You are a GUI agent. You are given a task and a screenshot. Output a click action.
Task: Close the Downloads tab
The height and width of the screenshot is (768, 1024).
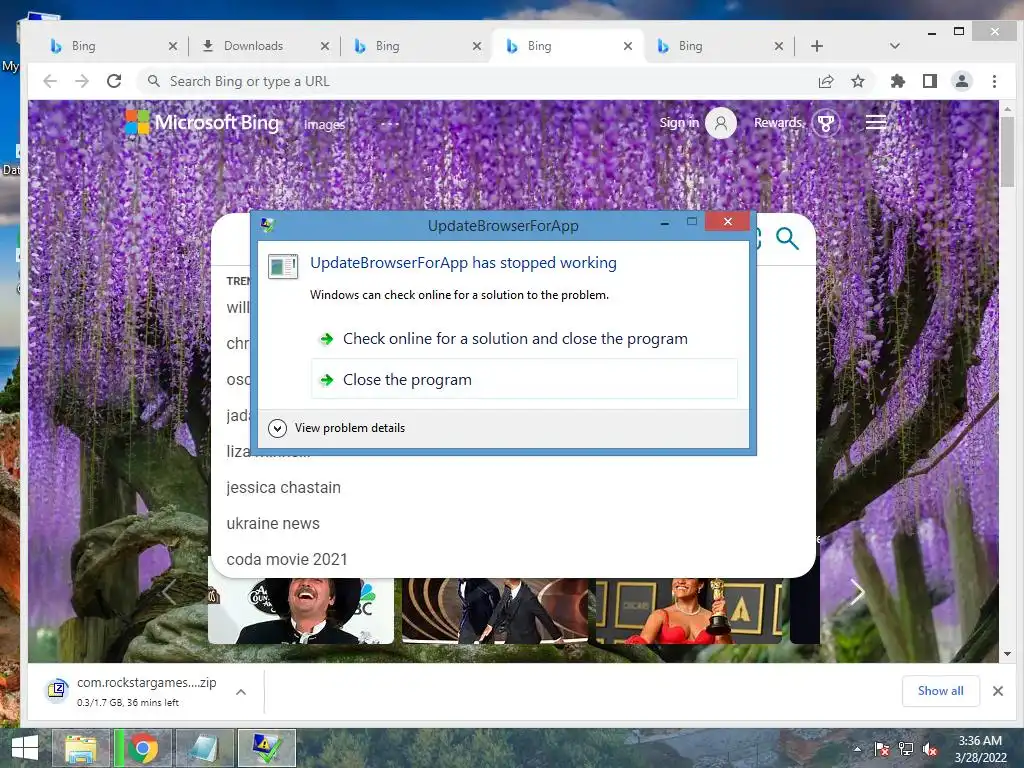point(325,46)
